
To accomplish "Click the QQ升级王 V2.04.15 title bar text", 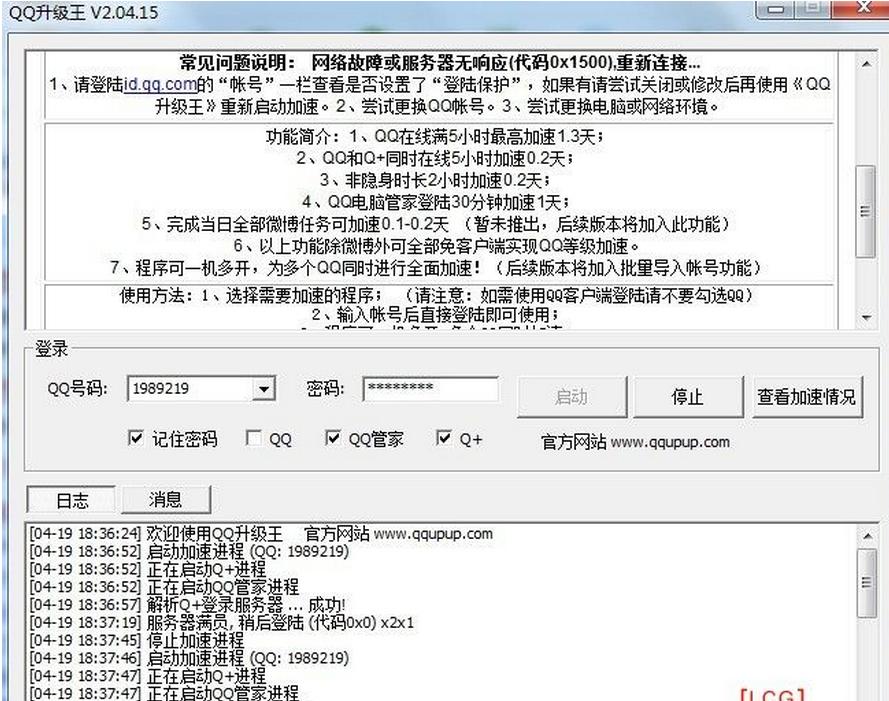I will 84,12.
